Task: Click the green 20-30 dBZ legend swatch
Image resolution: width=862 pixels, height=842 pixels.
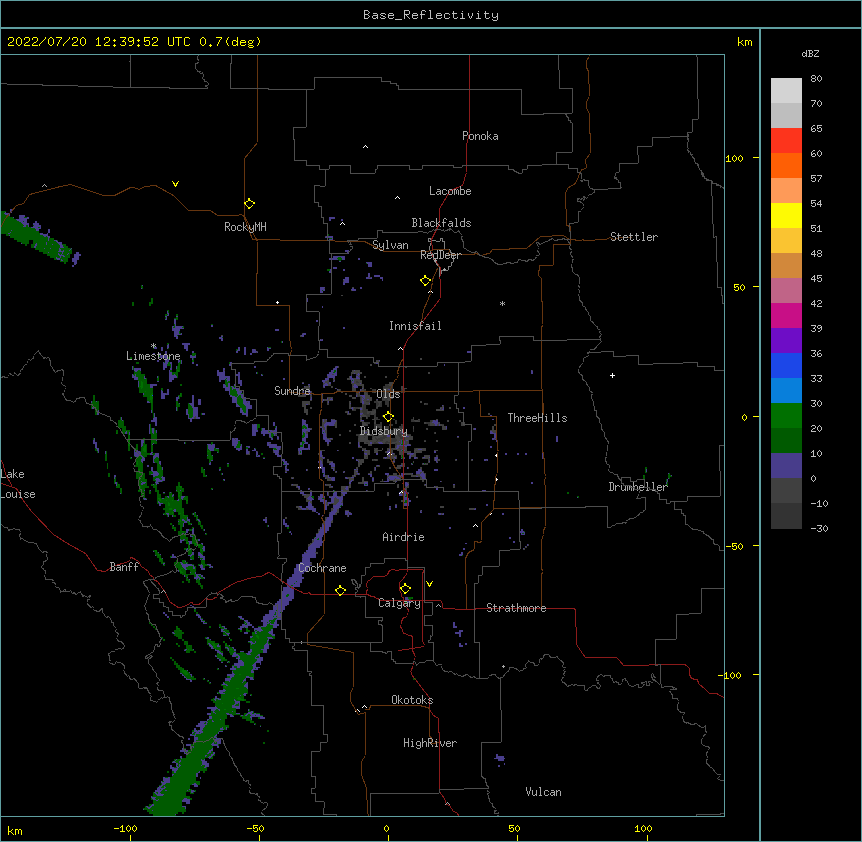Action: click(786, 416)
